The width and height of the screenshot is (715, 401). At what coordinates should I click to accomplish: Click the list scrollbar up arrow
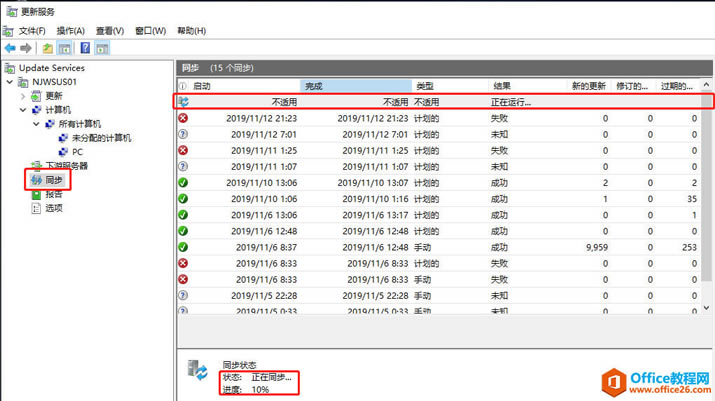[x=706, y=85]
